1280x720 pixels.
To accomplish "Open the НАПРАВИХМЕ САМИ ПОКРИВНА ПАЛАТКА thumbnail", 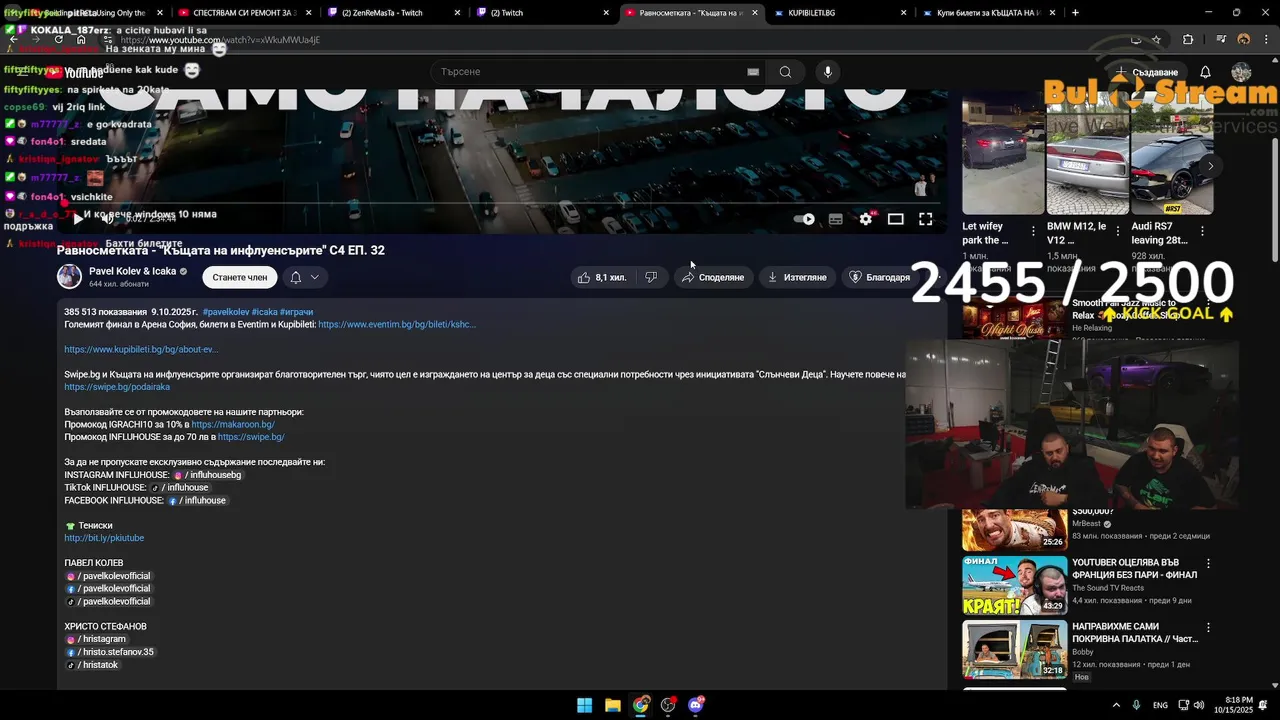I will pyautogui.click(x=1014, y=649).
